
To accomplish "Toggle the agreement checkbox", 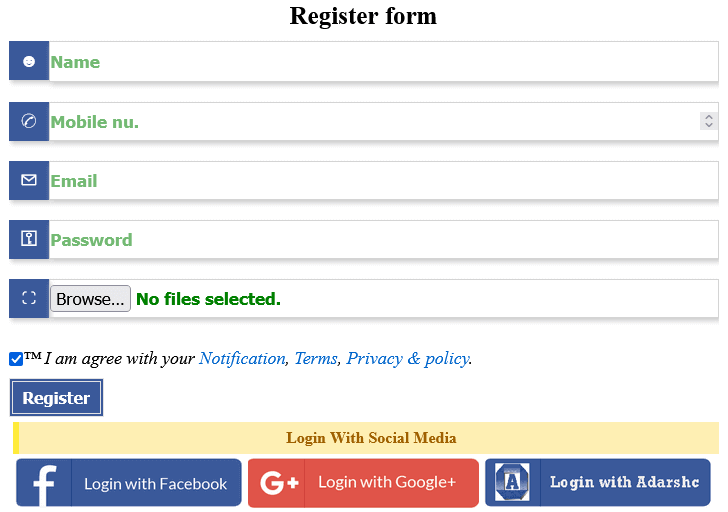I will 16,359.
